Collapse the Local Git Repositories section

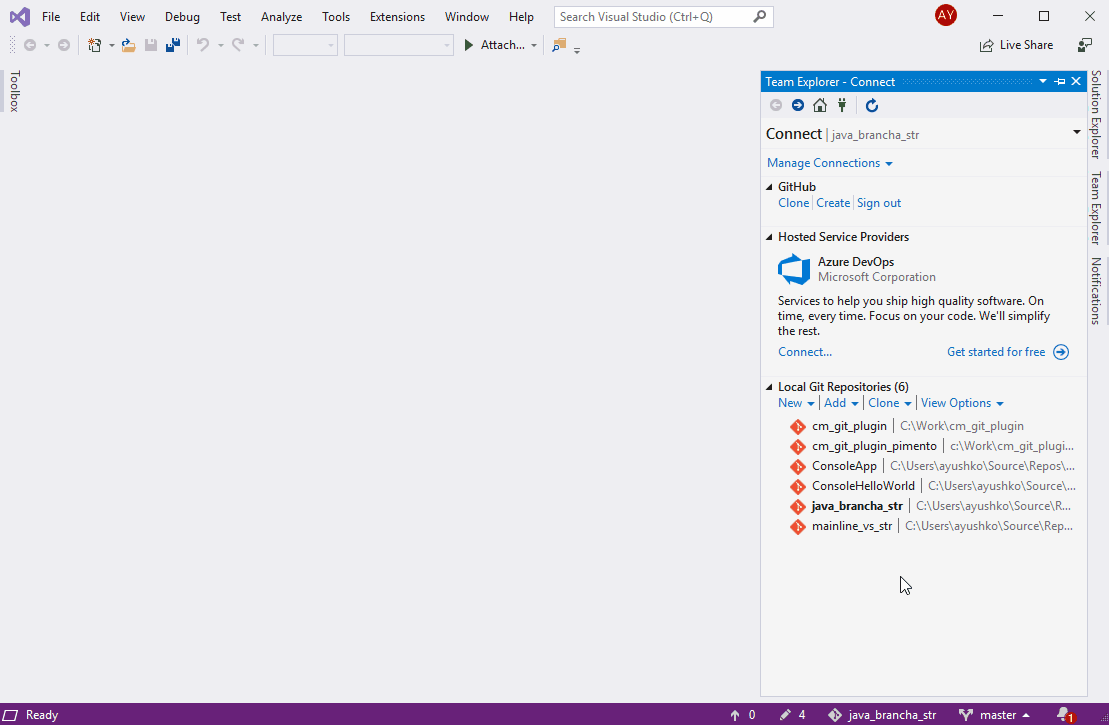(769, 387)
